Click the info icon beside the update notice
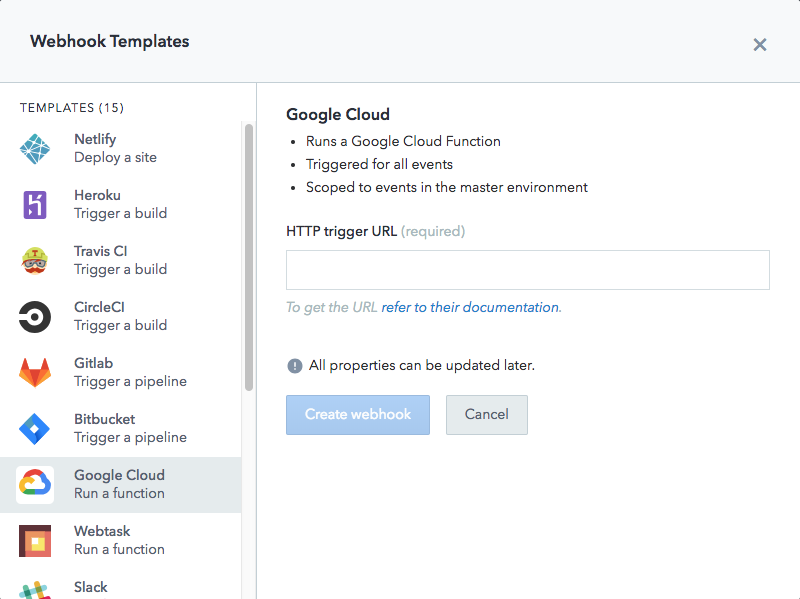This screenshot has width=800, height=599. tap(294, 365)
